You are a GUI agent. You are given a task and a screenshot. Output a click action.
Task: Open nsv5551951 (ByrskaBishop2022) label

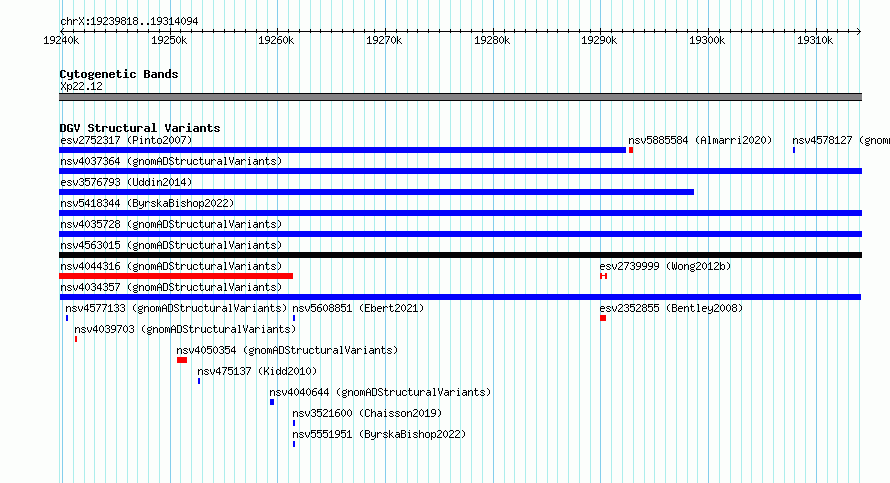pyautogui.click(x=379, y=434)
